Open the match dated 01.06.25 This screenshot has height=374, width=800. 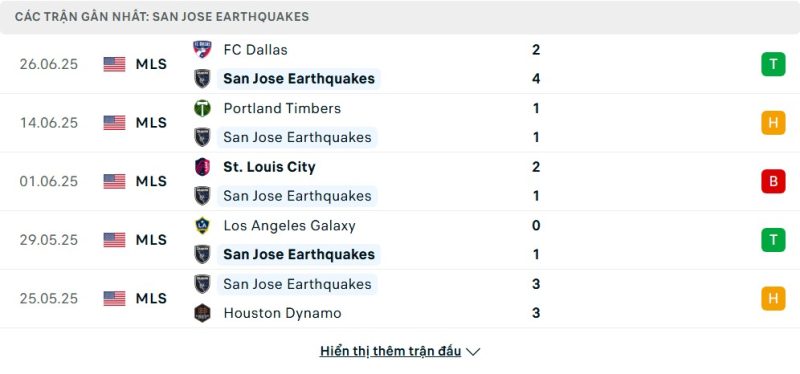coord(400,181)
